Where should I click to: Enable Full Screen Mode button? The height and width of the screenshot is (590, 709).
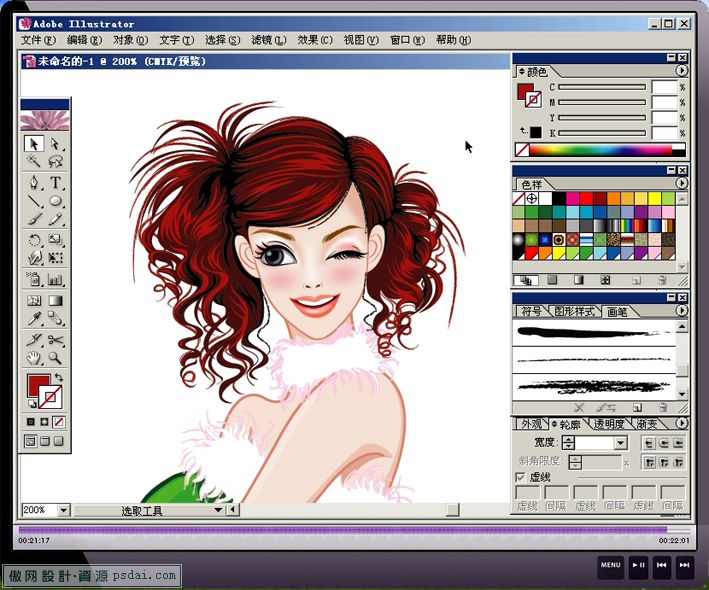click(58, 441)
